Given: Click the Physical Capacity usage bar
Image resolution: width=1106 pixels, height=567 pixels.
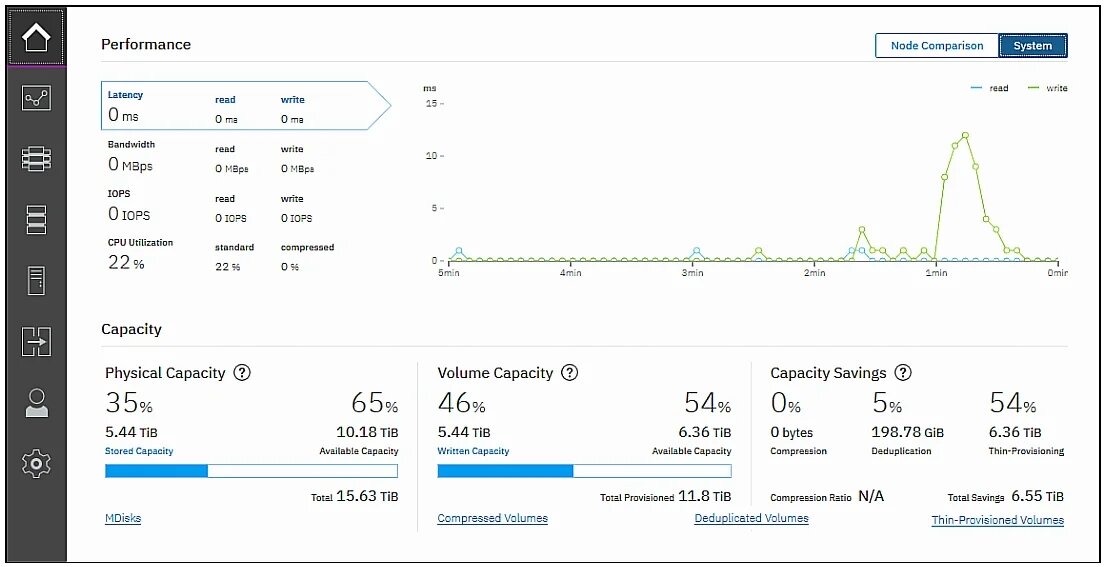Looking at the screenshot, I should point(251,471).
